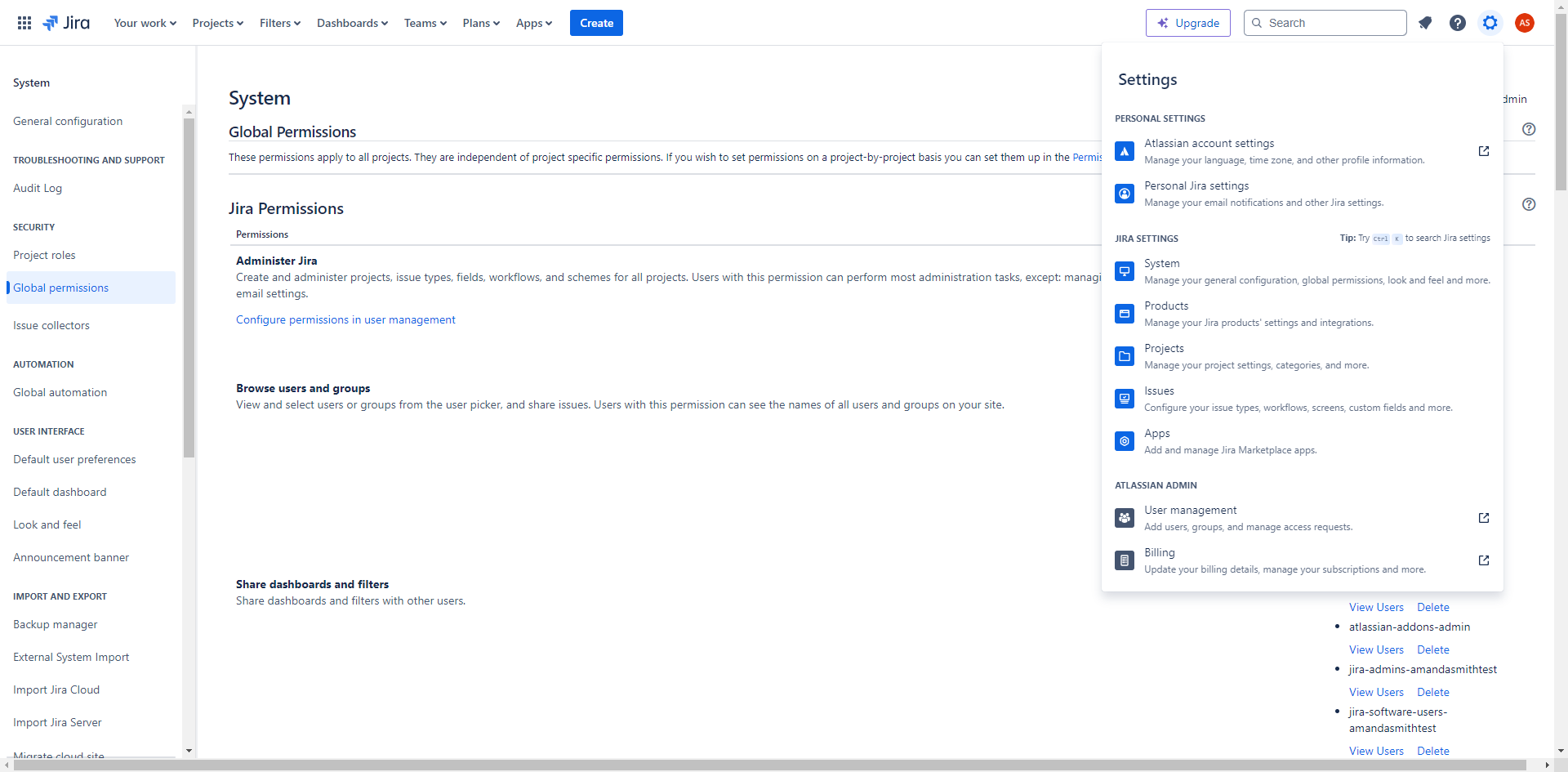Open the AS profile avatar
1568x772 pixels.
point(1524,23)
